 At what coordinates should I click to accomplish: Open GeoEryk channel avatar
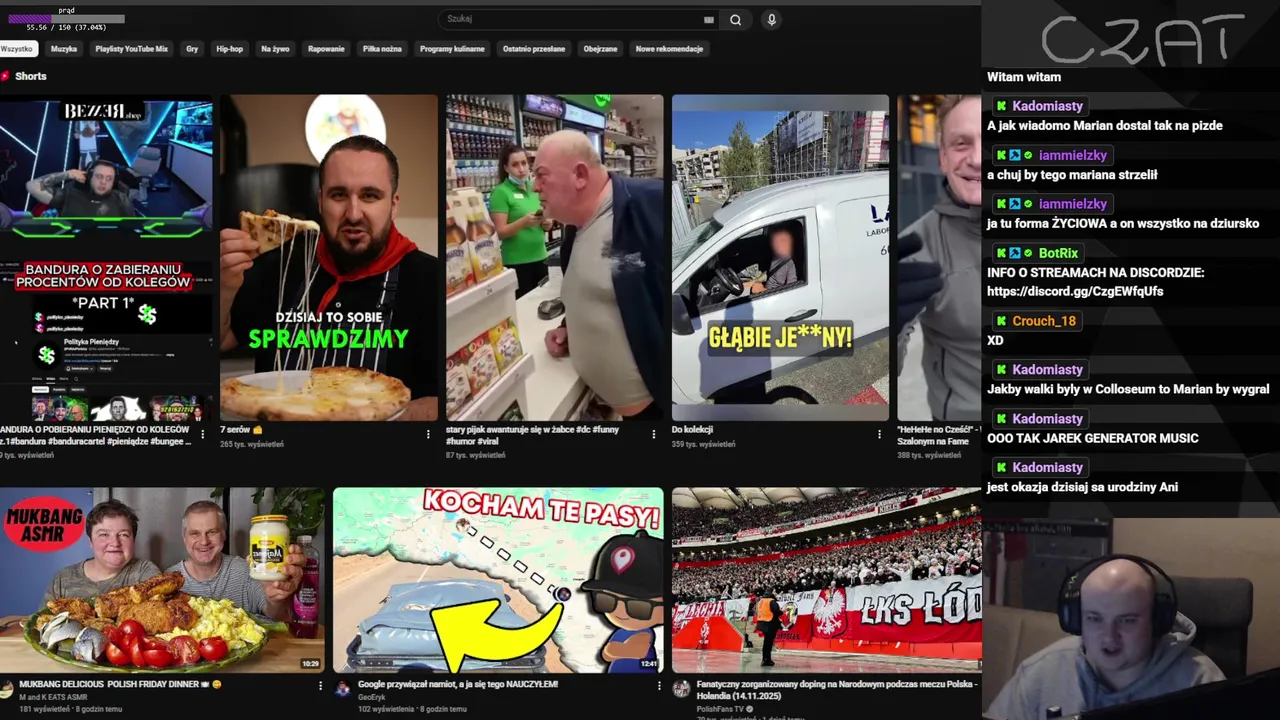click(x=342, y=689)
